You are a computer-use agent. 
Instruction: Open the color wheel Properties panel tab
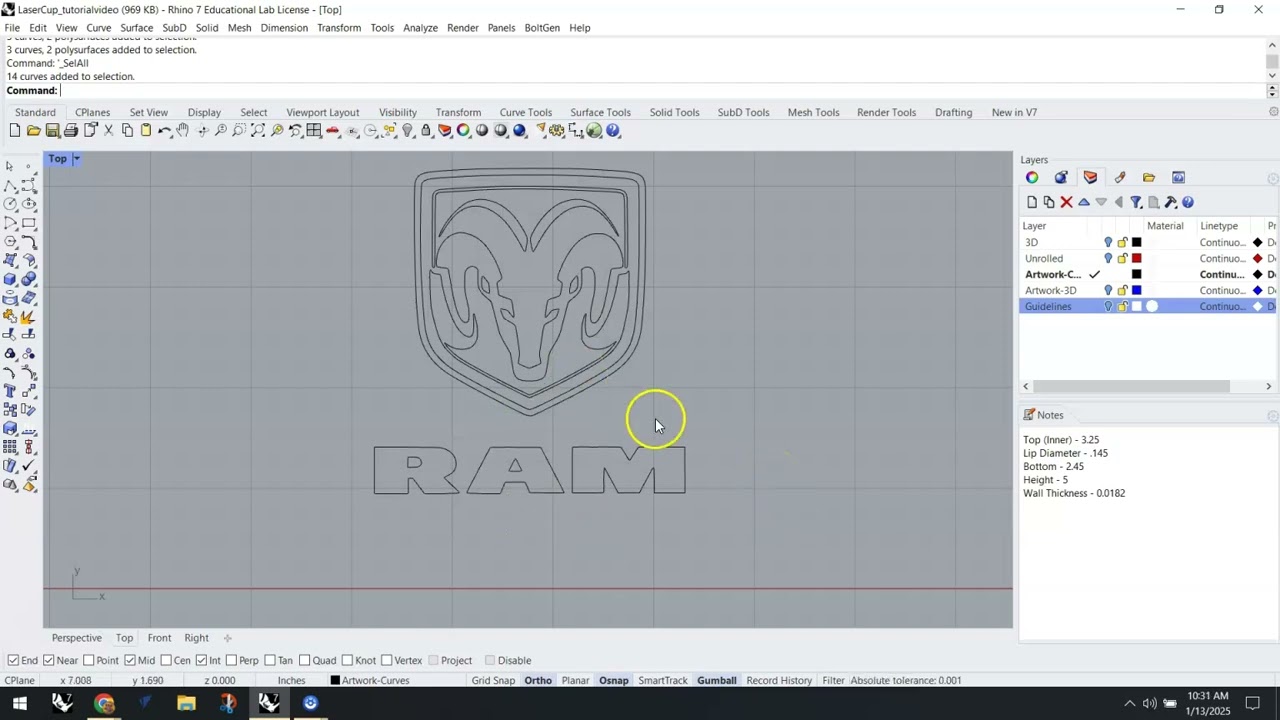tap(1032, 177)
